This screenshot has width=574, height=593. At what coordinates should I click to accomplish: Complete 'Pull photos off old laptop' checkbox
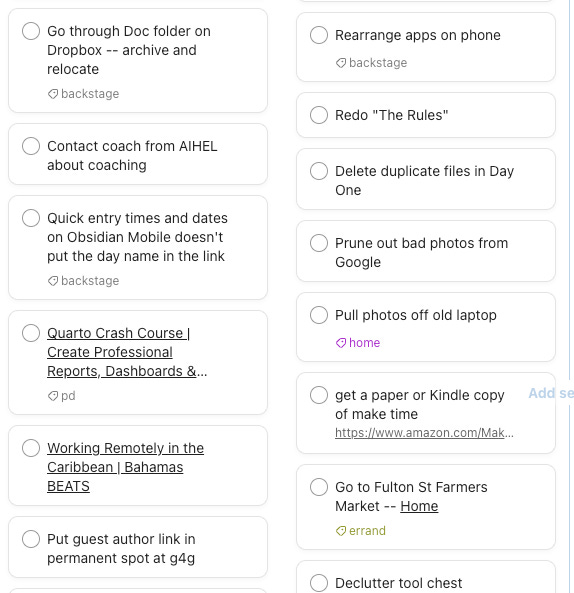tap(319, 315)
